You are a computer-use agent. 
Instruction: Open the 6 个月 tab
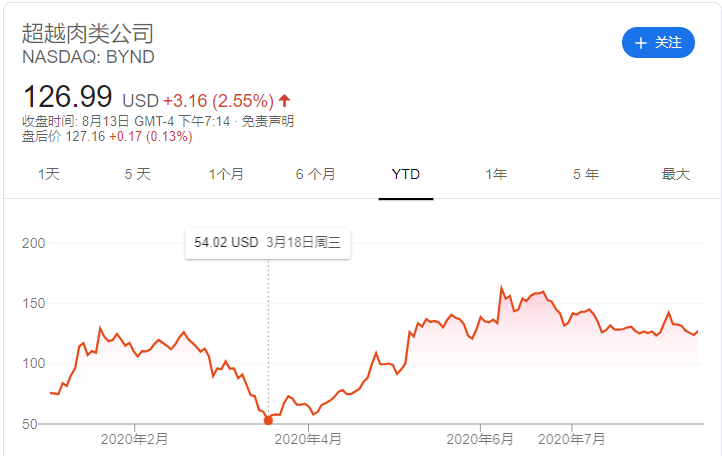315,174
